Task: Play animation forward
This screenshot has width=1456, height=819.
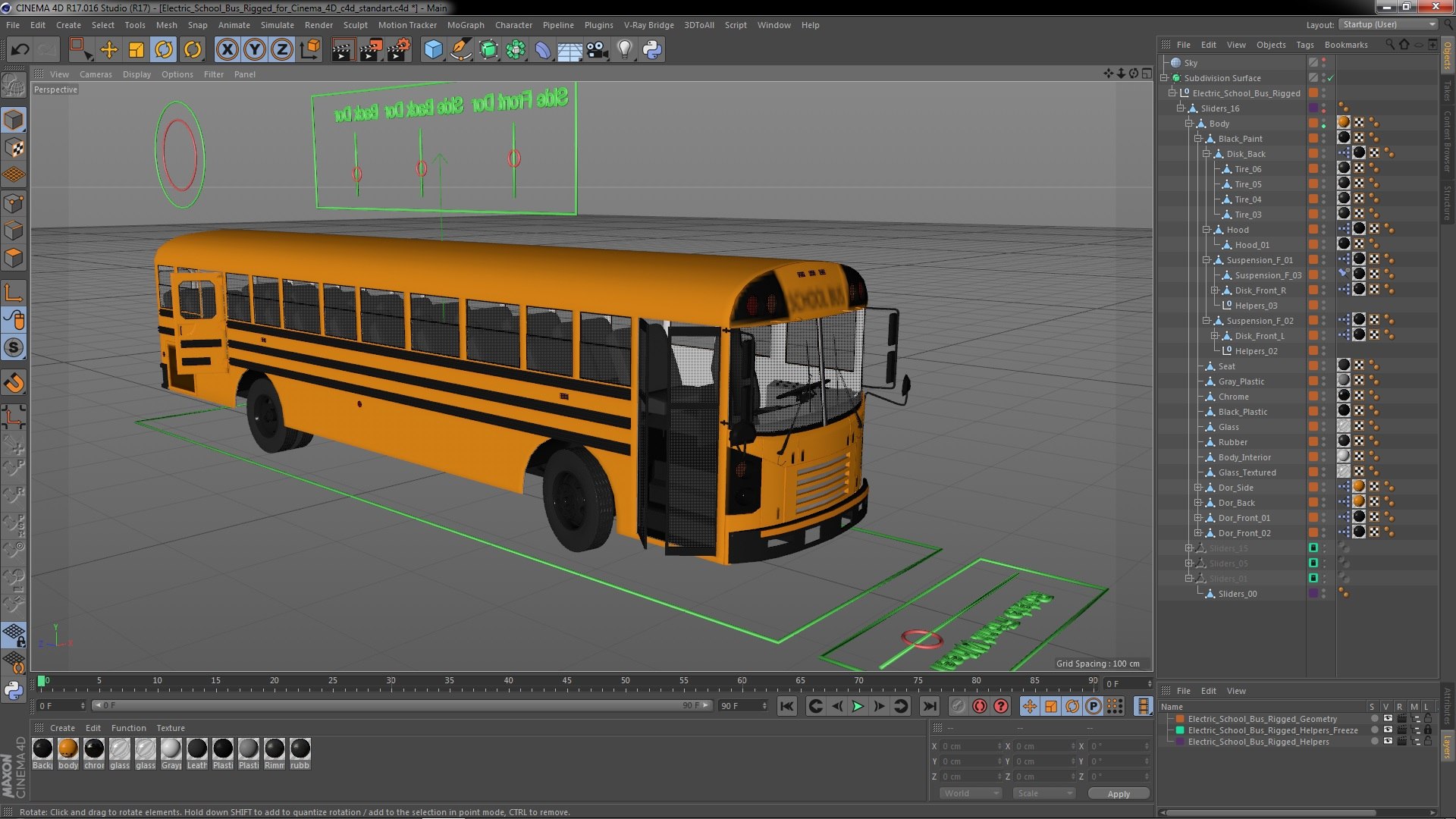Action: coord(858,707)
